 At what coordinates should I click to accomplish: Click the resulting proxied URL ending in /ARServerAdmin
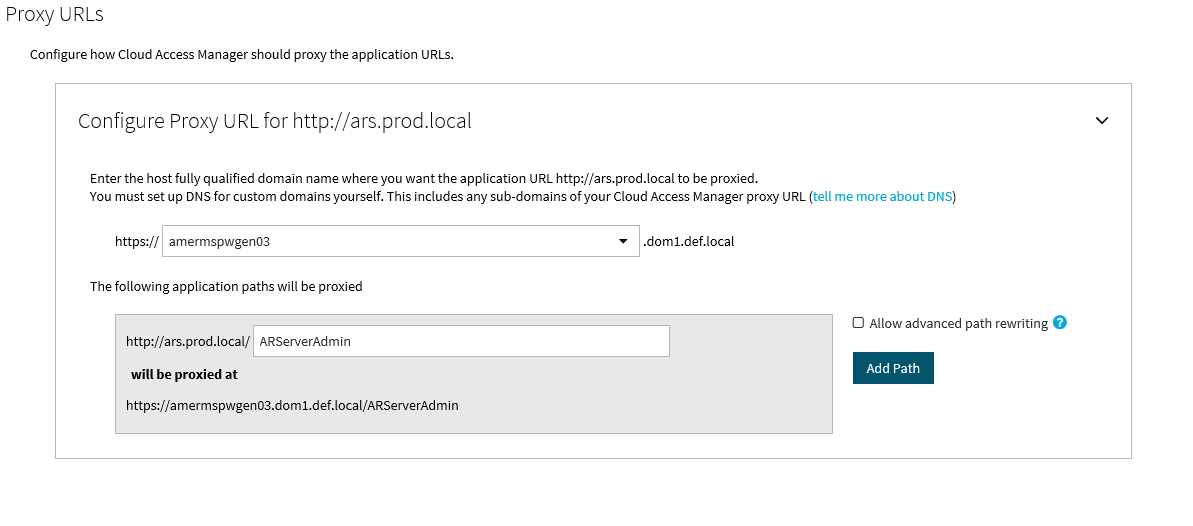pos(292,405)
